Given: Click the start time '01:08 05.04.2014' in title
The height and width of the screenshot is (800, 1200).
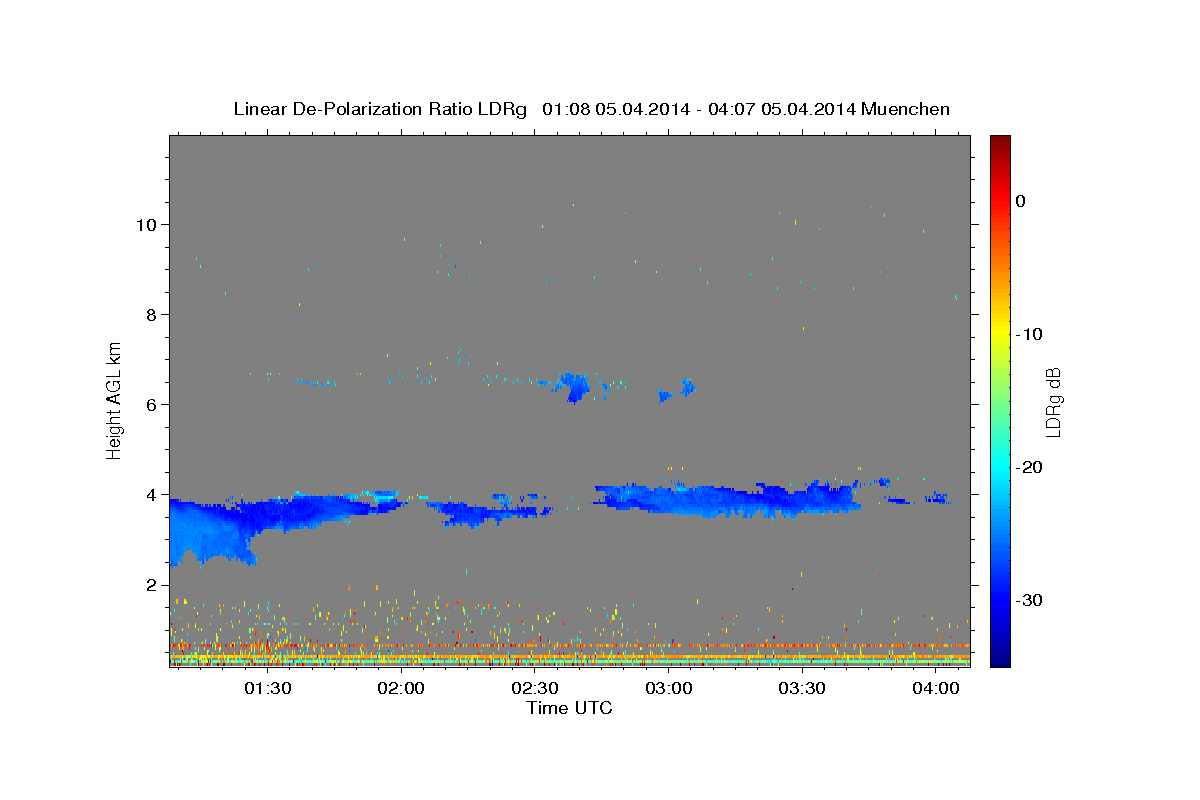Looking at the screenshot, I should tap(615, 109).
